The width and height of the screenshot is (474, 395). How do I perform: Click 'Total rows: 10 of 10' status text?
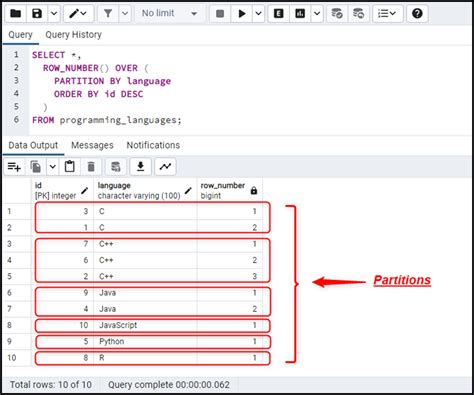pos(51,385)
